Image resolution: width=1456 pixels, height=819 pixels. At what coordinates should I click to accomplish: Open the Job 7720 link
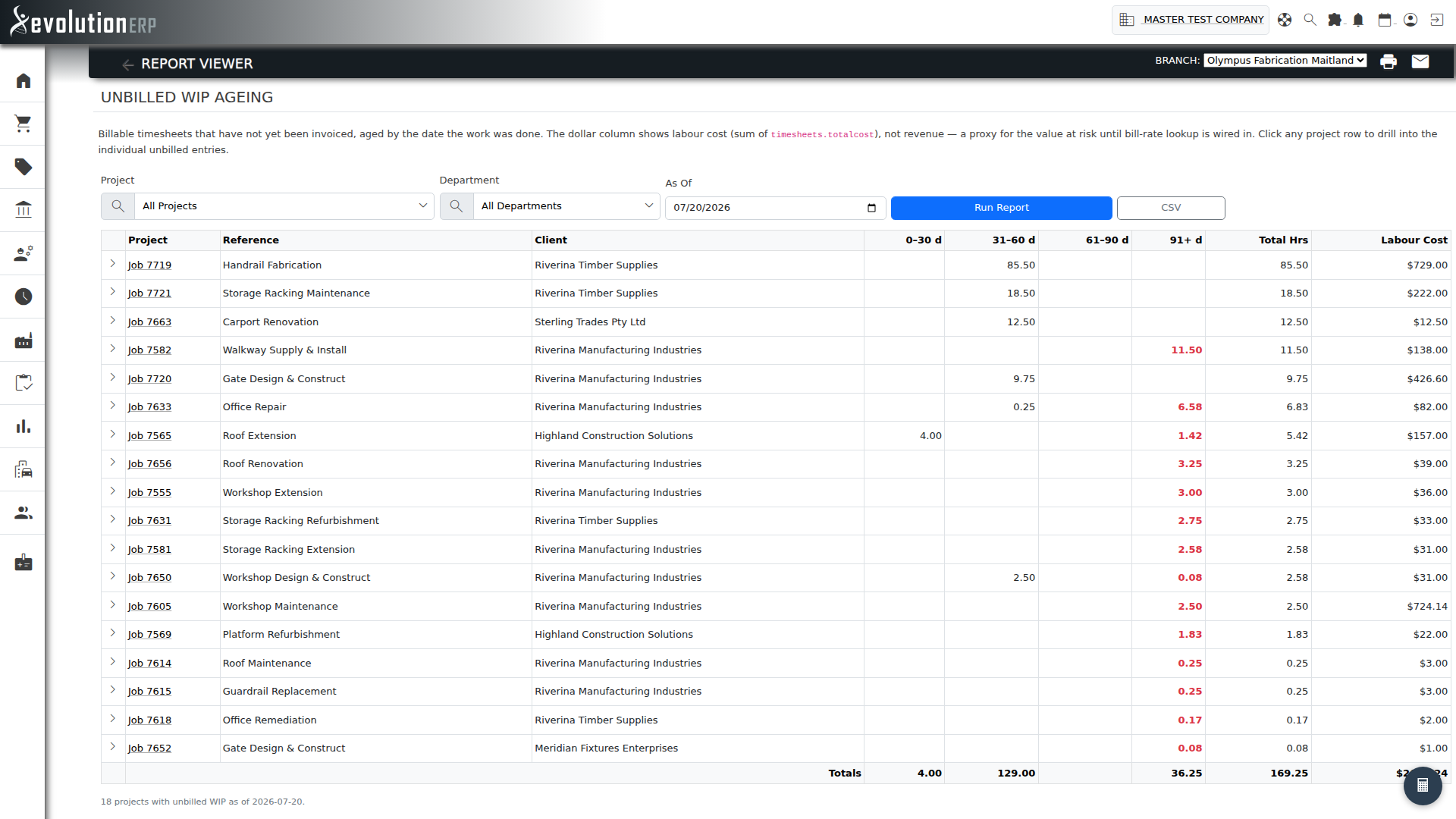click(x=149, y=379)
